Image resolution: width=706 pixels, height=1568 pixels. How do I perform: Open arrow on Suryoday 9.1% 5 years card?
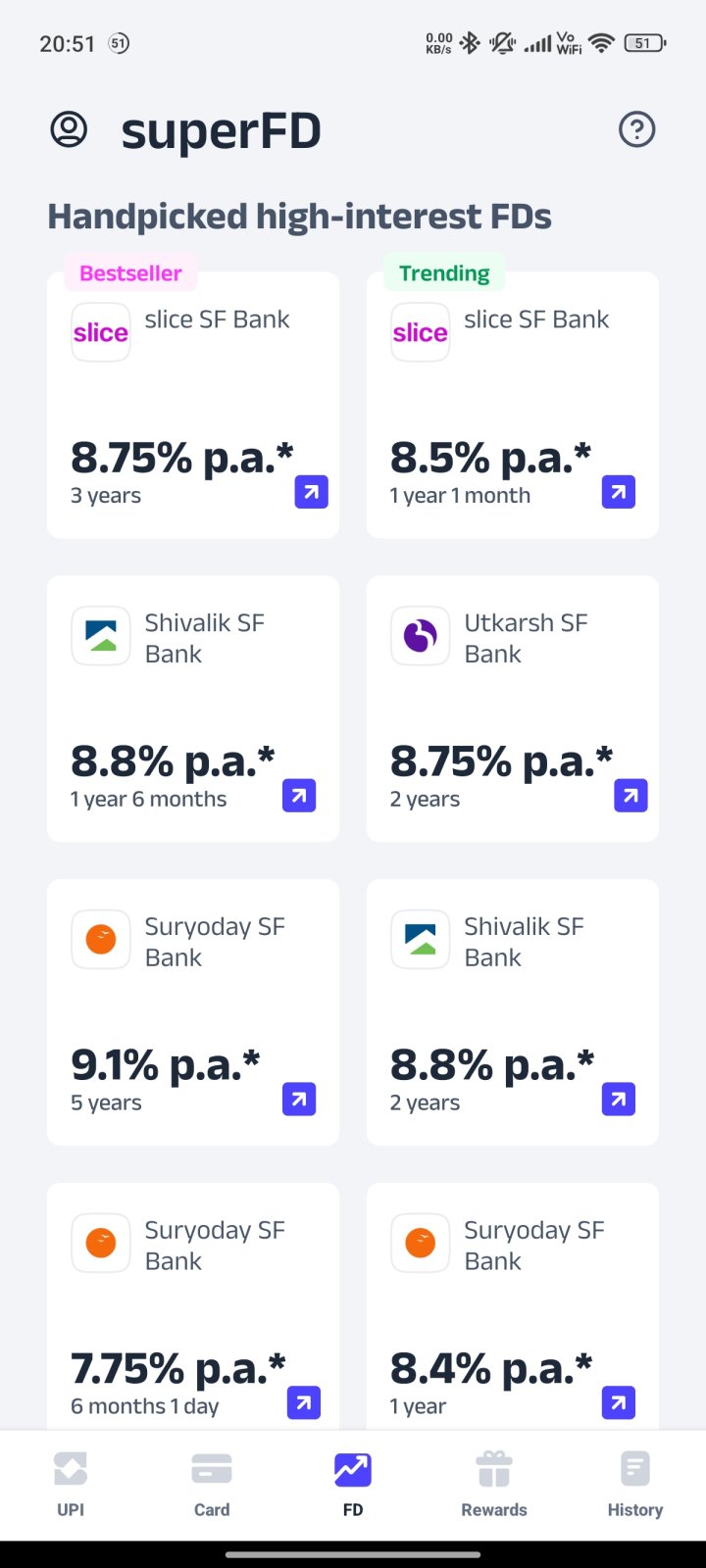[x=298, y=1100]
